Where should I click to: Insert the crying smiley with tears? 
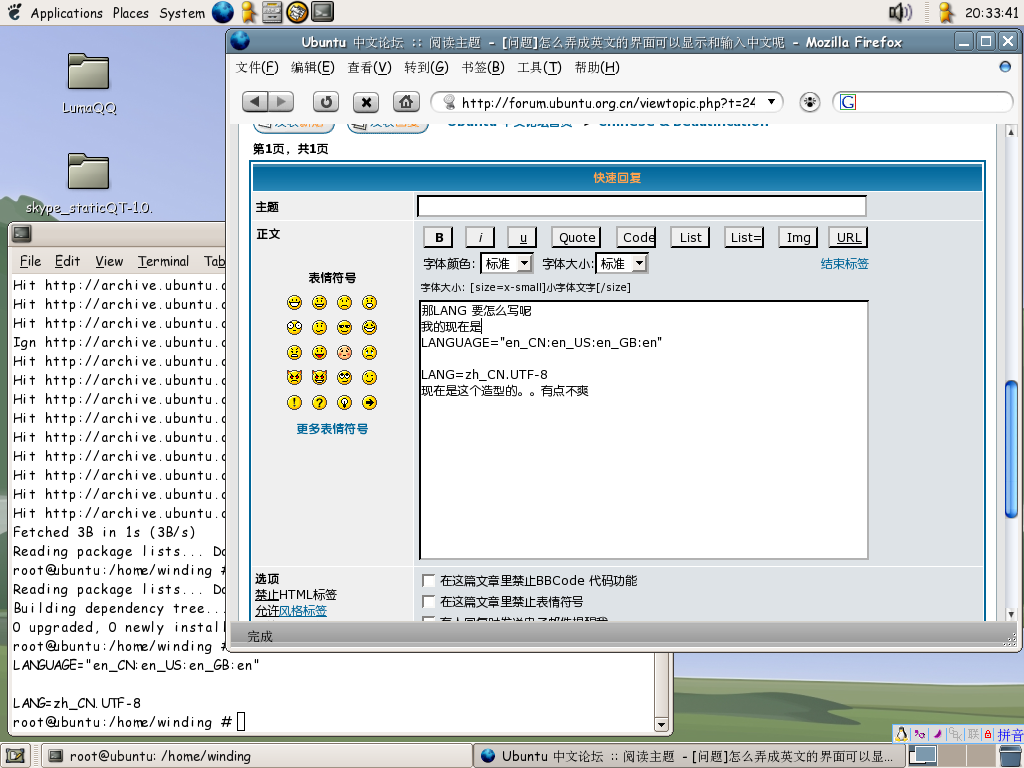(370, 353)
